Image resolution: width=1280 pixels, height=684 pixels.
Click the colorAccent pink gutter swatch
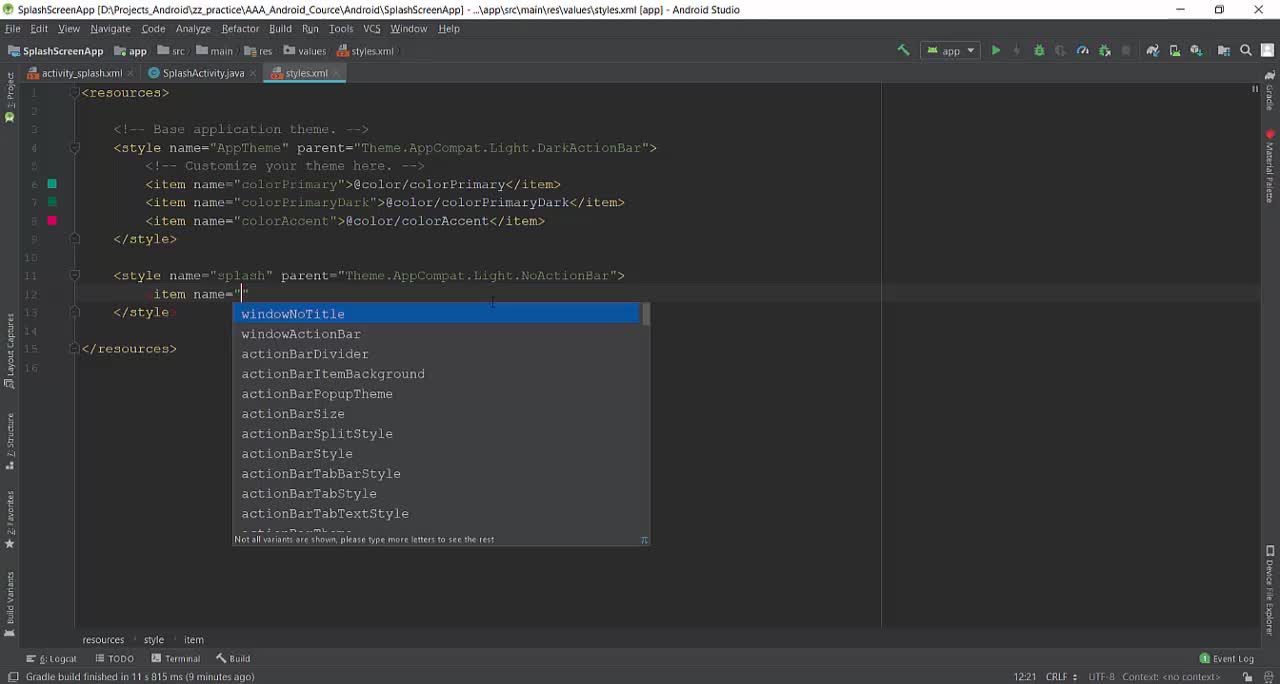[x=52, y=221]
